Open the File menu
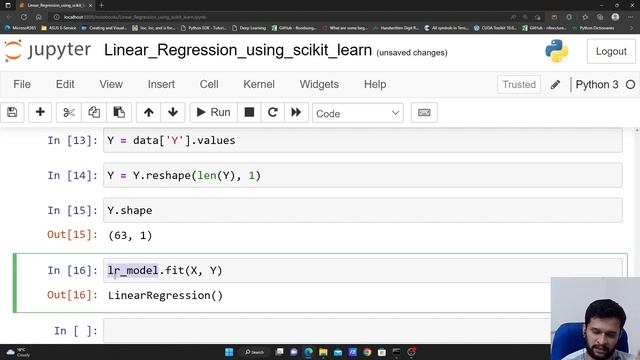The width and height of the screenshot is (640, 360). click(x=22, y=84)
